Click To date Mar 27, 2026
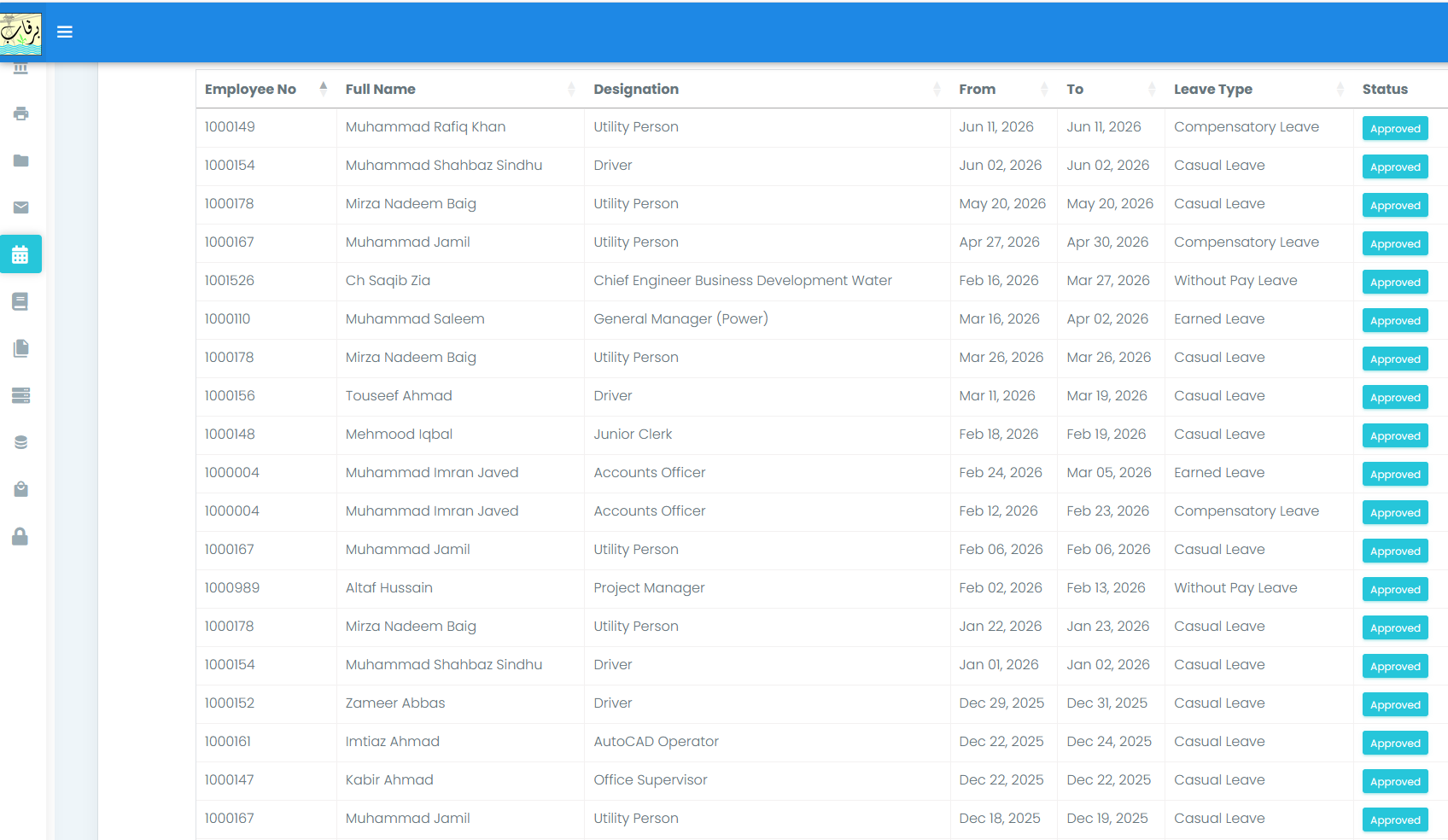The width and height of the screenshot is (1448, 840). (1108, 280)
